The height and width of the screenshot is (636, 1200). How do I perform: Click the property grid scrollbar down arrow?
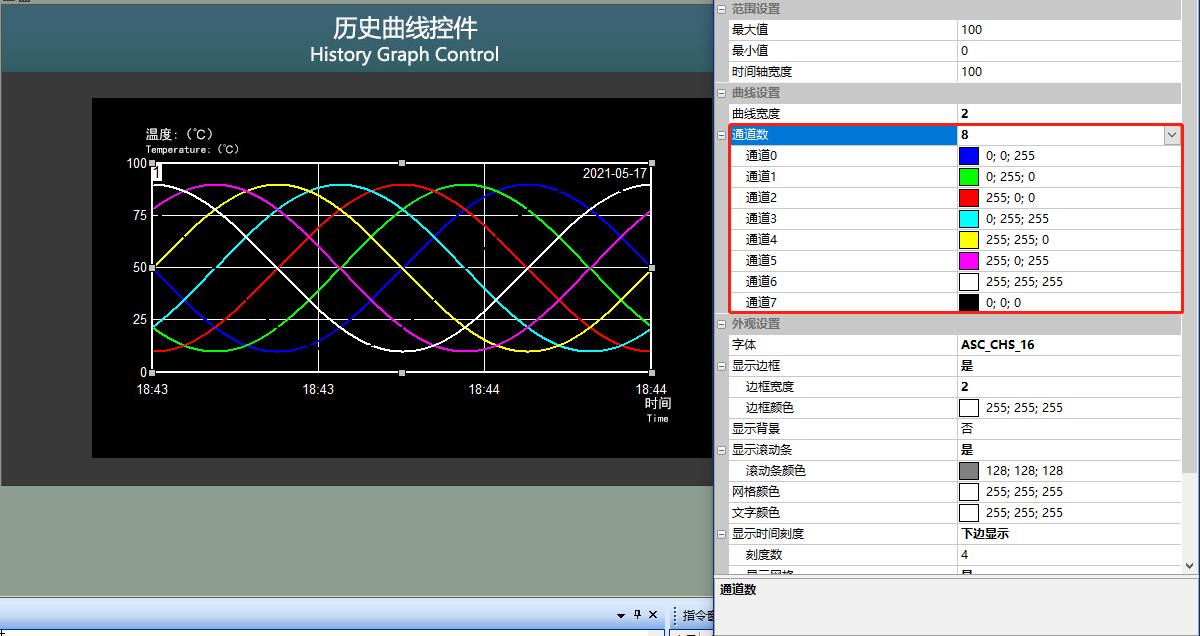[x=1190, y=566]
